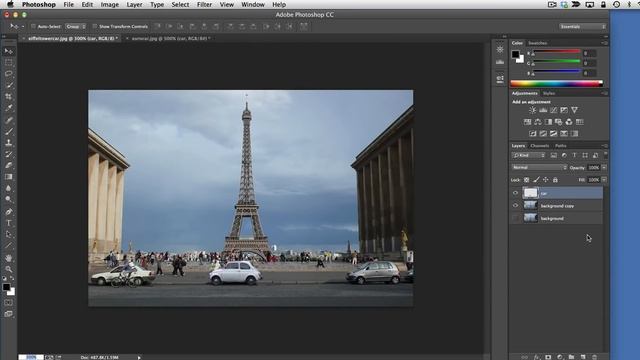Open the Fill slider dropdown arrow
Image resolution: width=640 pixels, height=360 pixels.
coord(604,180)
